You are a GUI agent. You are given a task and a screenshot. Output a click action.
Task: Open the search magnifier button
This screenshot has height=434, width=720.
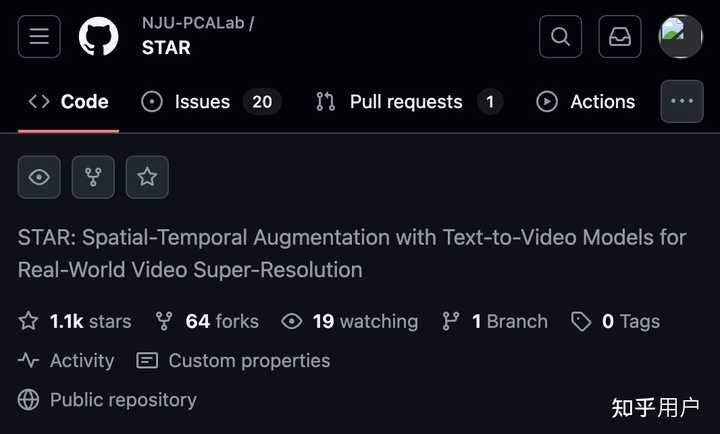(x=560, y=37)
